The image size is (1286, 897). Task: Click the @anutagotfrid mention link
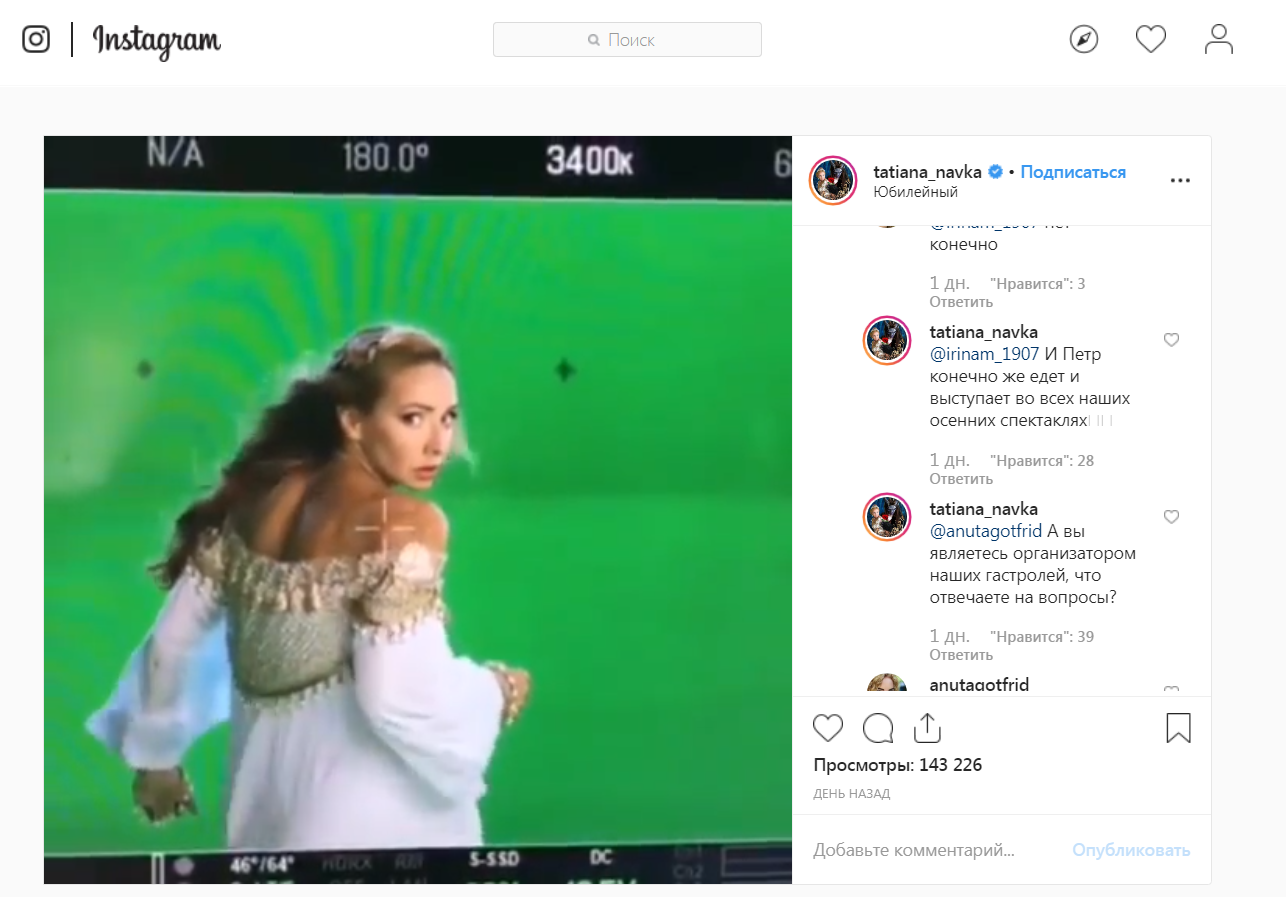986,531
